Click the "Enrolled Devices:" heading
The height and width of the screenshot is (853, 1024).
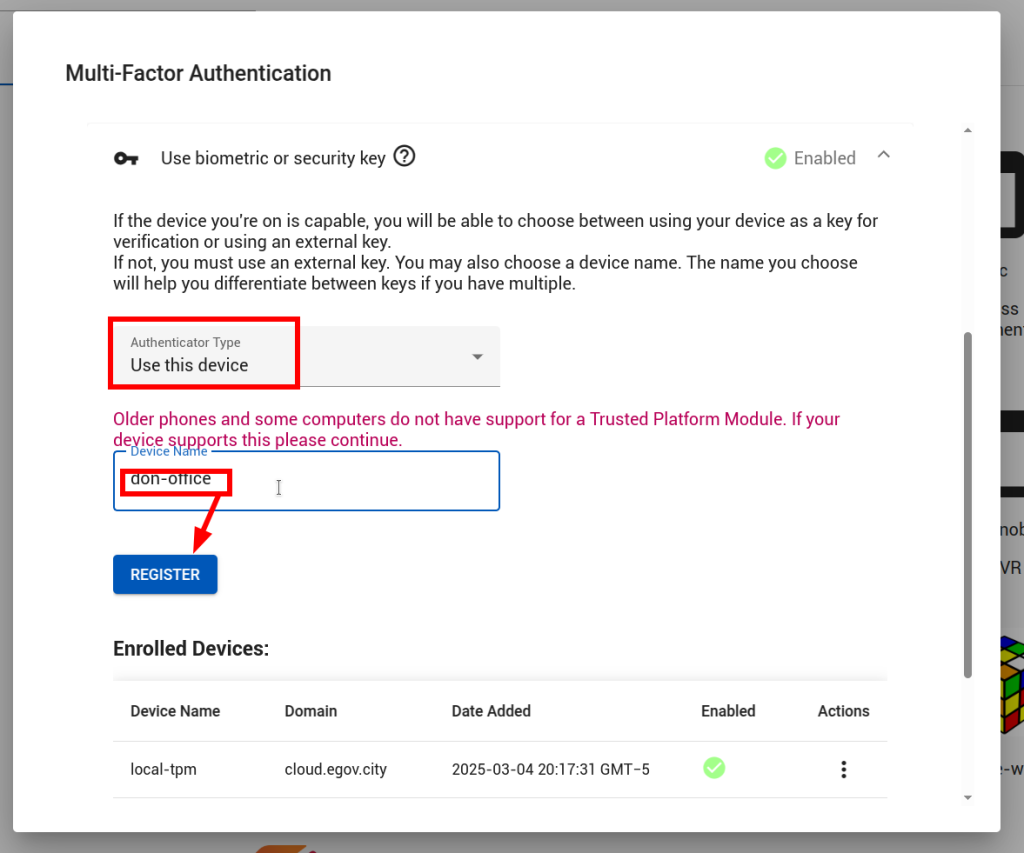coord(191,649)
